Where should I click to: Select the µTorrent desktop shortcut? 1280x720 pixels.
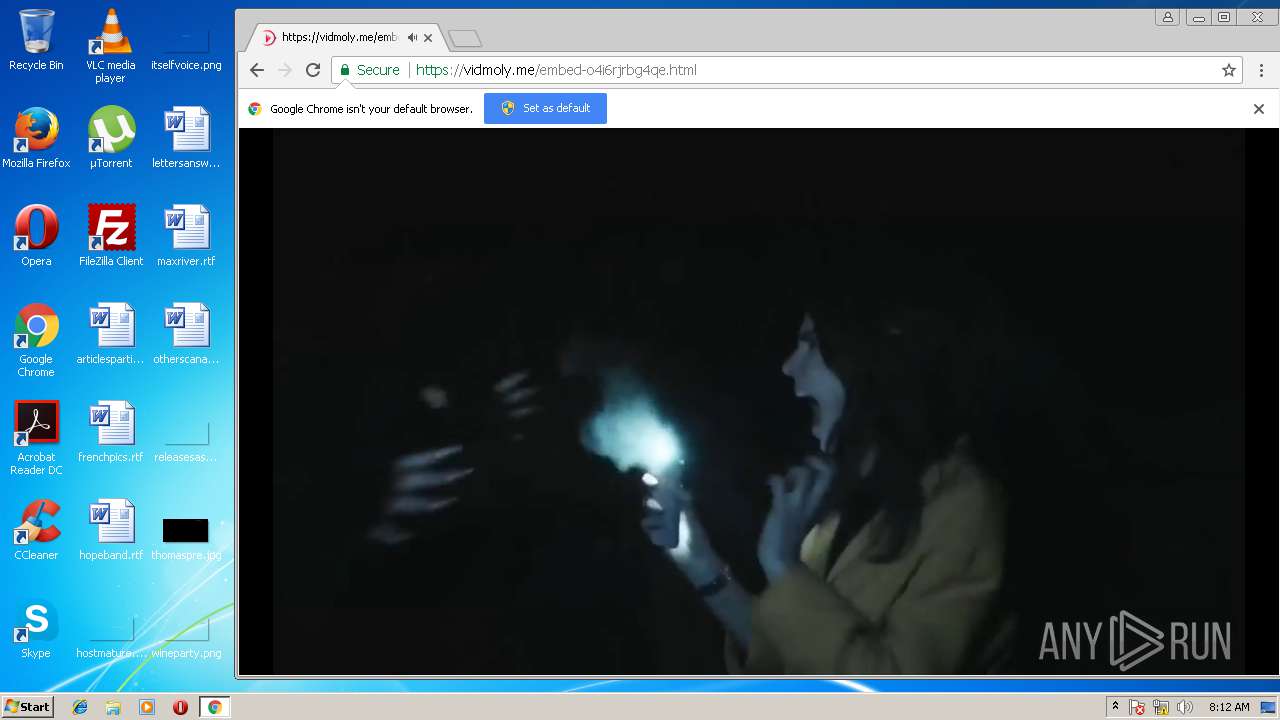point(111,138)
